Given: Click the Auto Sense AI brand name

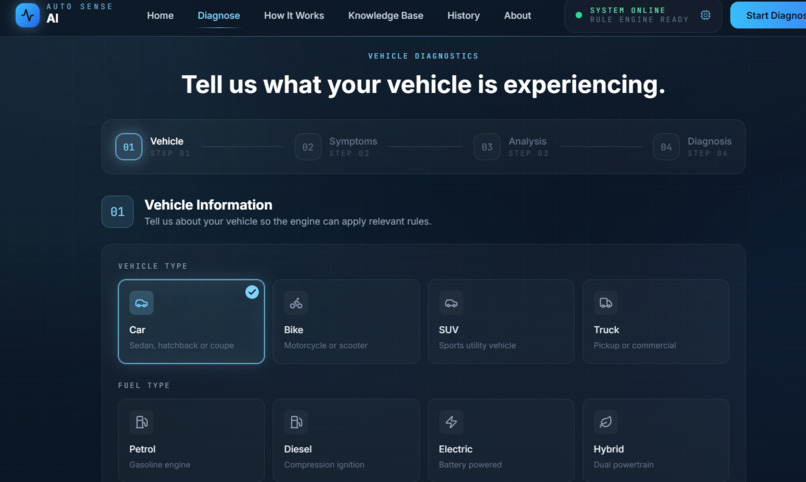Looking at the screenshot, I should click(79, 13).
